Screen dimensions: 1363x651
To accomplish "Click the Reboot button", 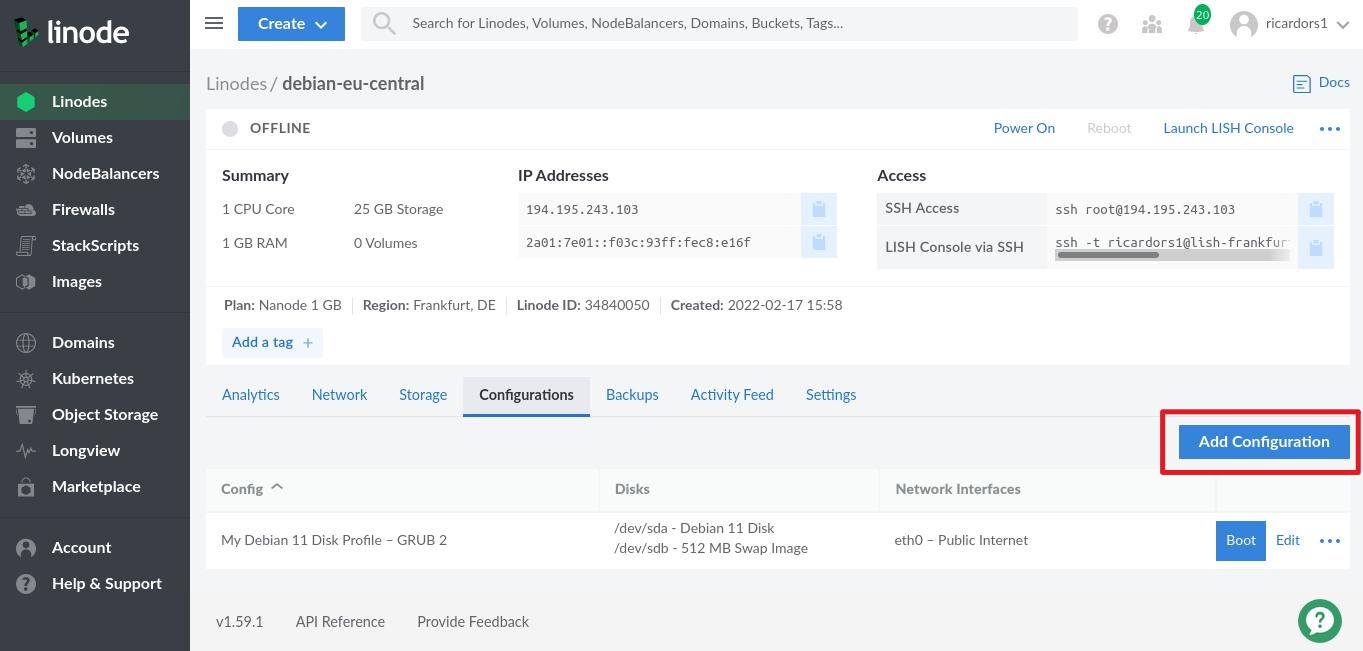I will [1109, 128].
